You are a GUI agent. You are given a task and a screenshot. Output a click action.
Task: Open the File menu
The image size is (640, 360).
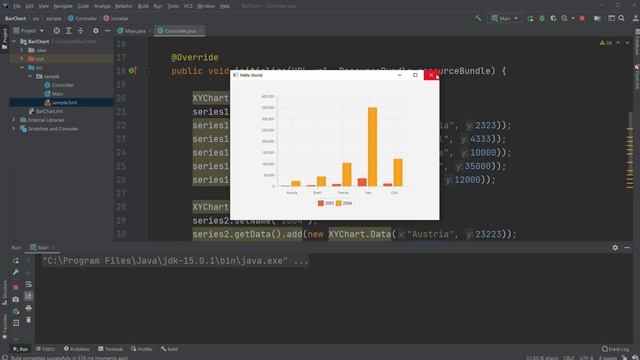point(17,6)
